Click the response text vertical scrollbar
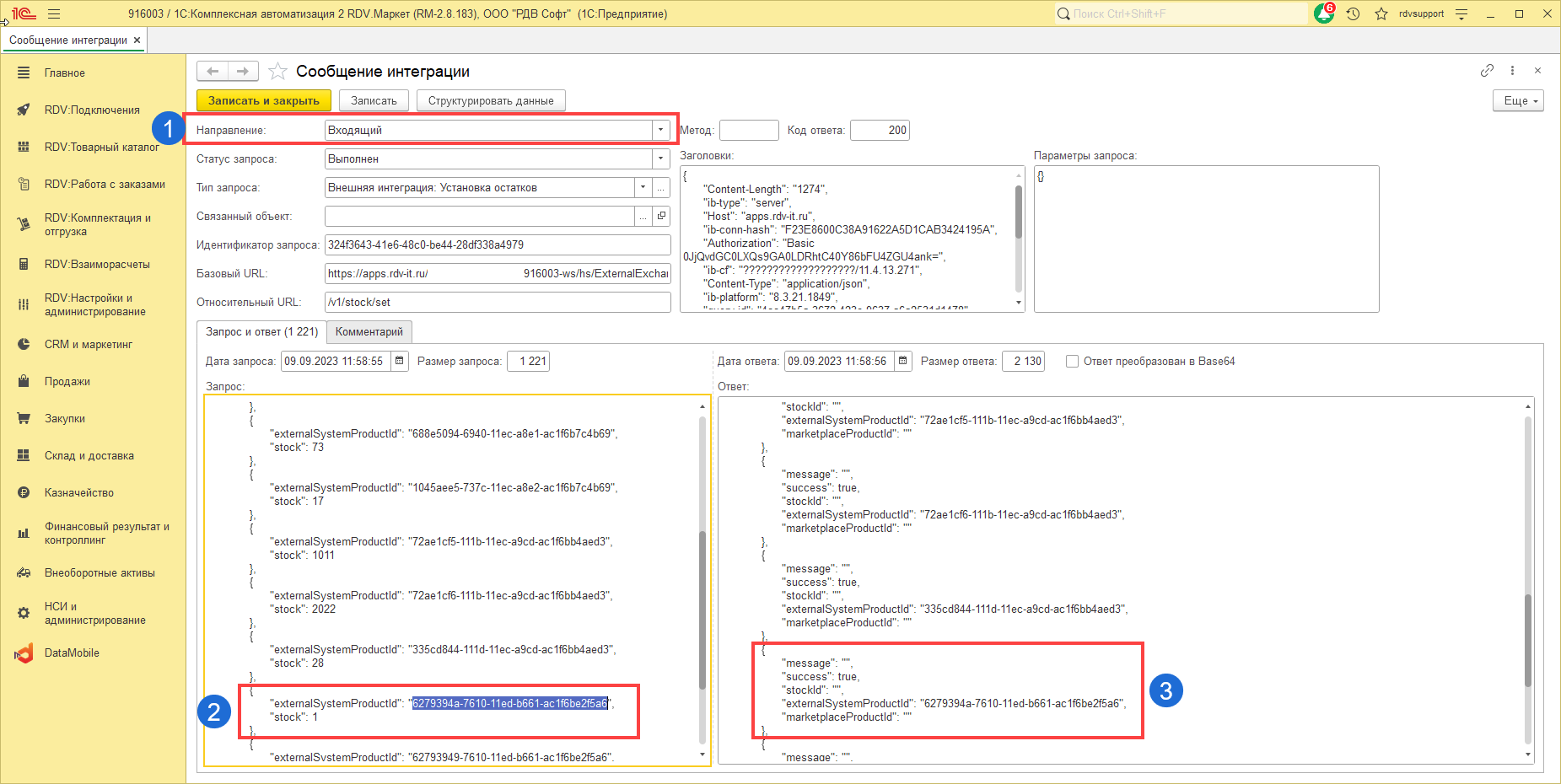Viewport: 1561px width, 784px height. [x=1527, y=641]
